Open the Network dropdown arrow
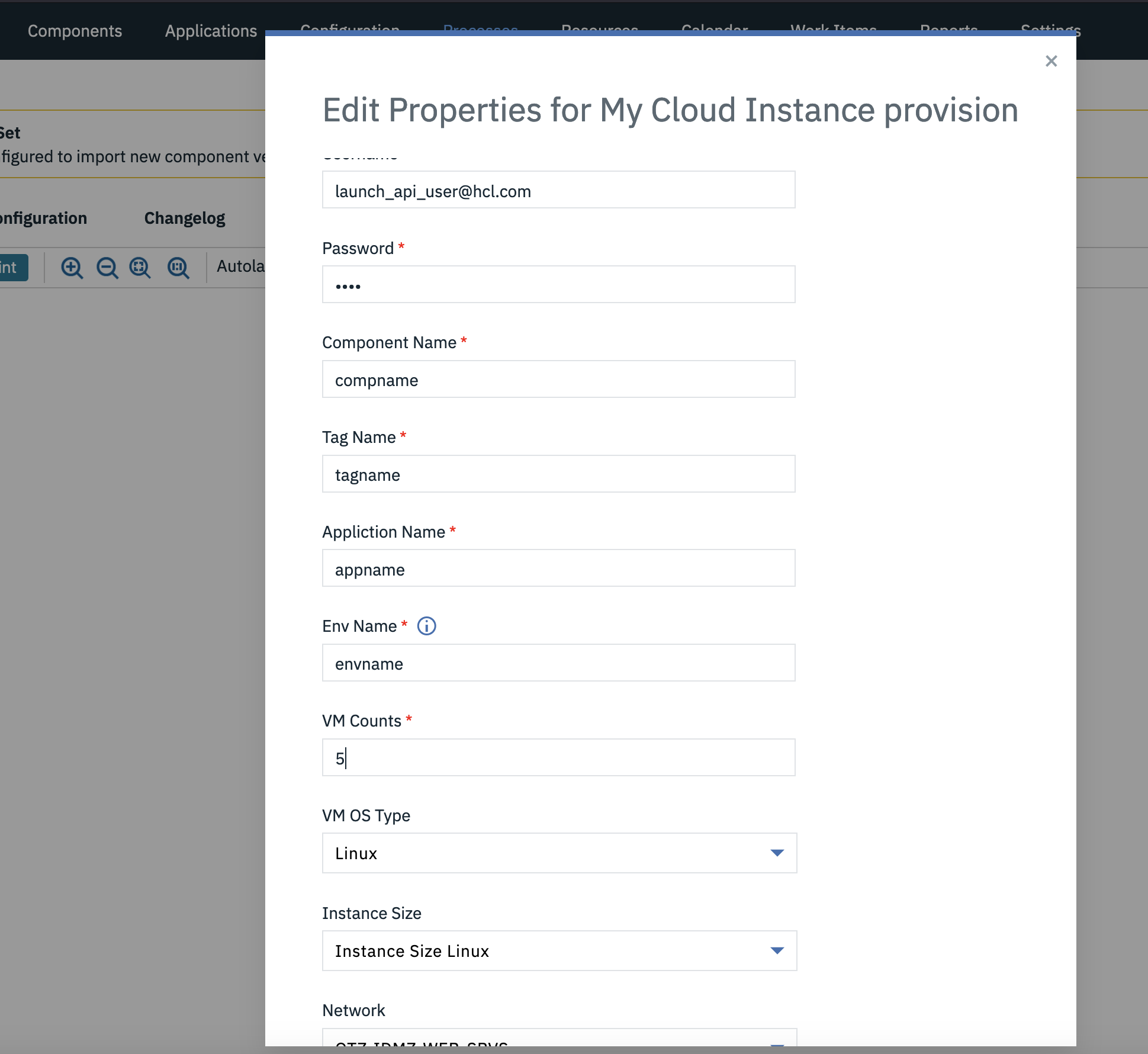Screen dimensions: 1148x1054 (777, 1042)
